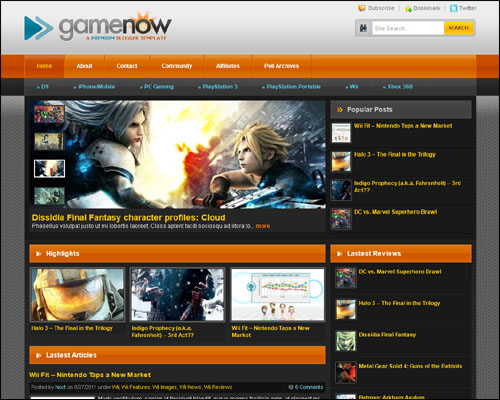Select the PlayStation 3 category link
Viewport: 500px width, 400px height.
coord(218,87)
